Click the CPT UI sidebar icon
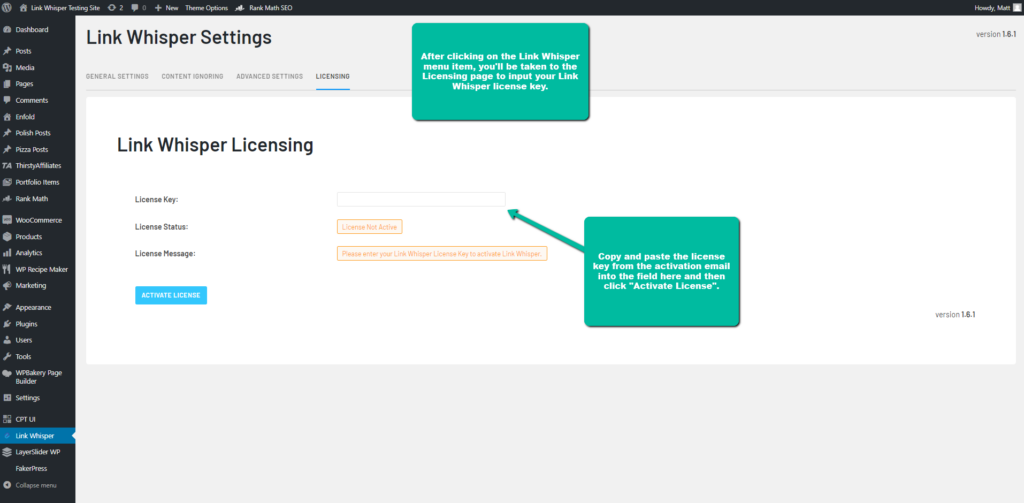The height and width of the screenshot is (503, 1024). coord(7,419)
